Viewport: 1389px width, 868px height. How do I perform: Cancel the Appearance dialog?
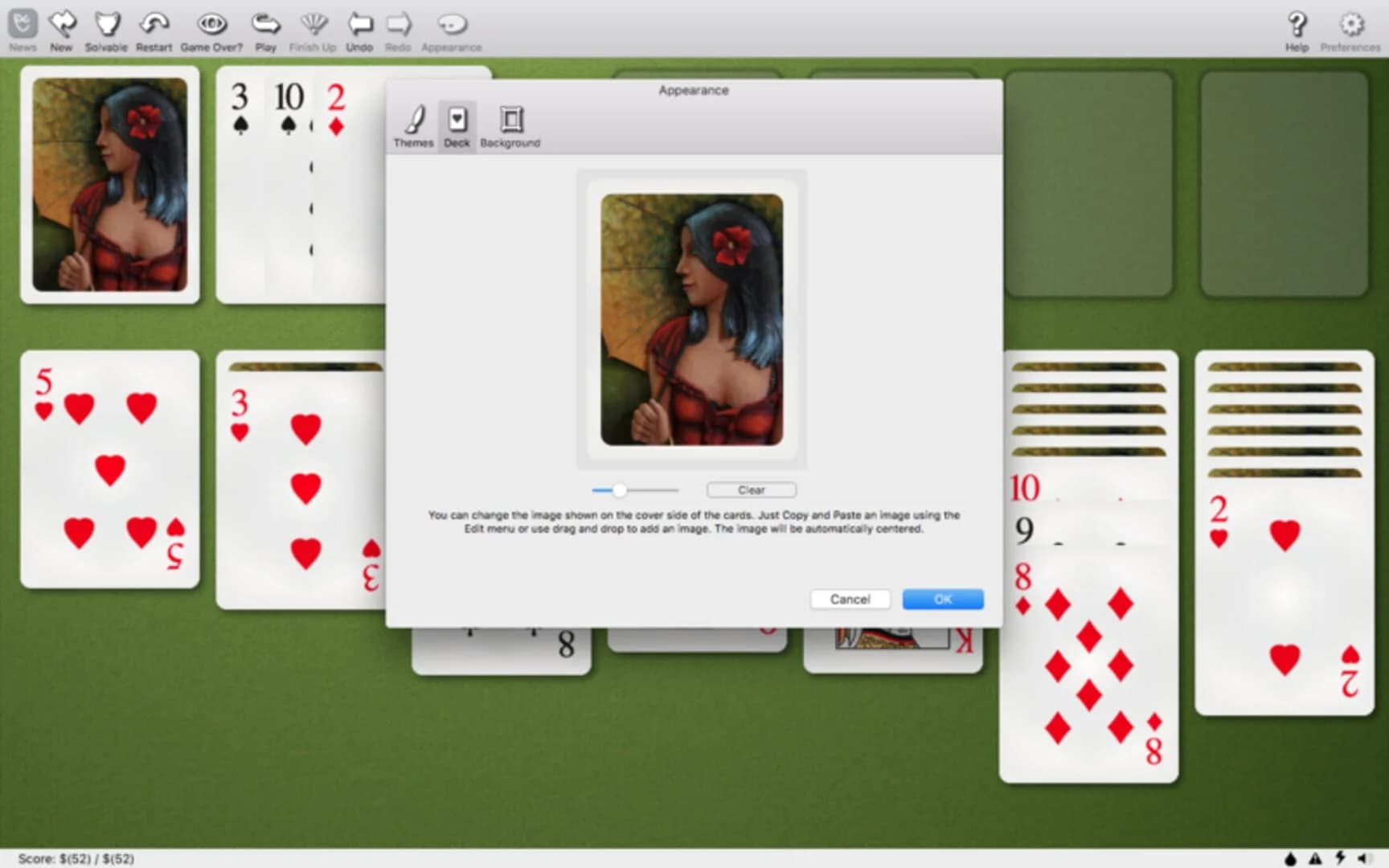pyautogui.click(x=850, y=599)
